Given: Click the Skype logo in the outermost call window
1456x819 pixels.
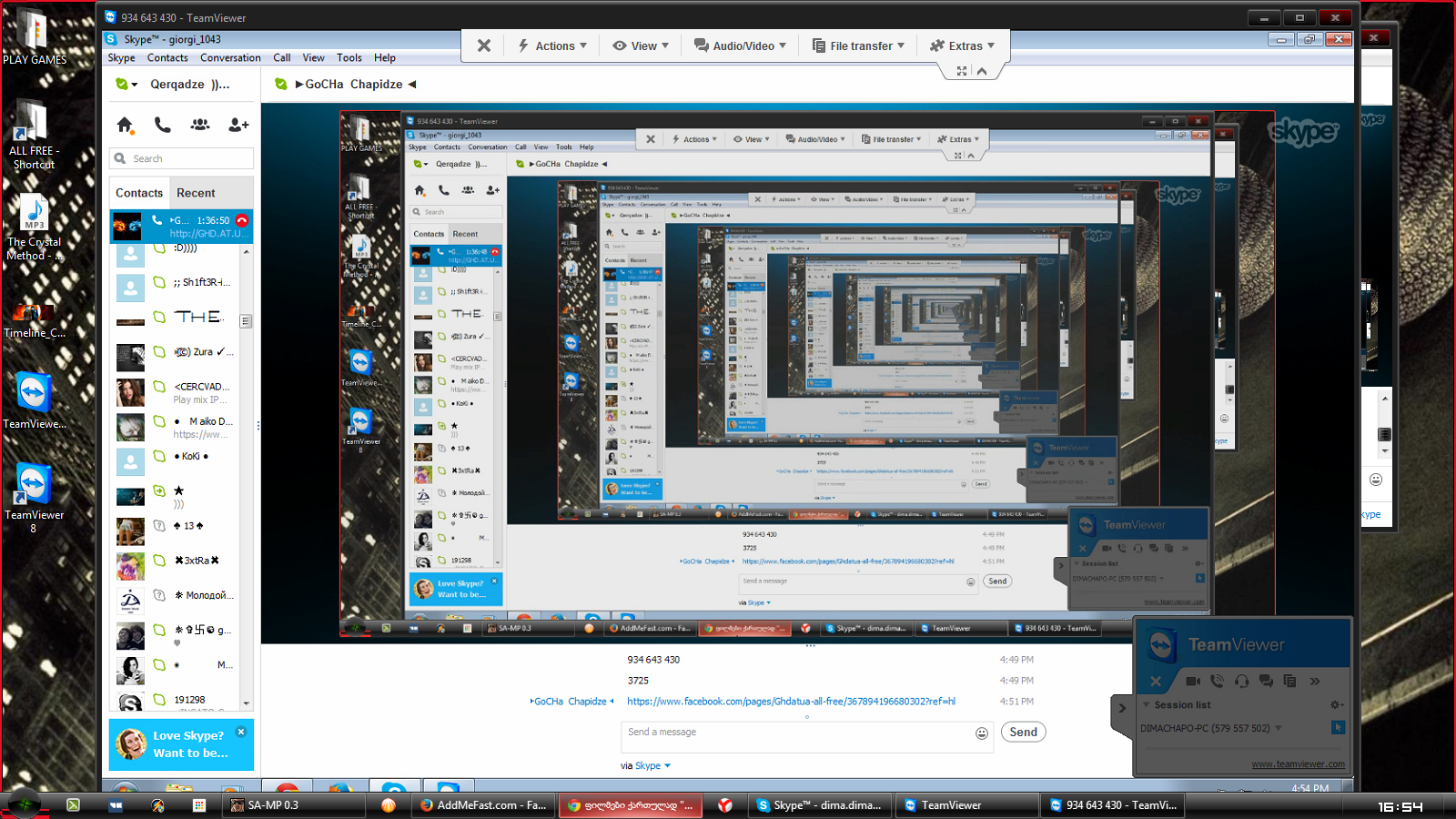Looking at the screenshot, I should pyautogui.click(x=1303, y=133).
